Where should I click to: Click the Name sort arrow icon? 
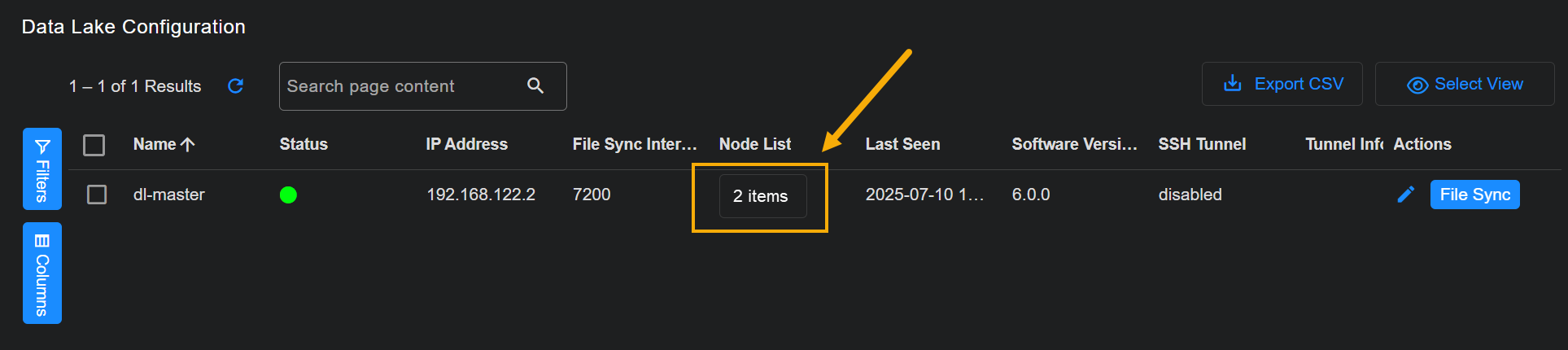(x=188, y=144)
